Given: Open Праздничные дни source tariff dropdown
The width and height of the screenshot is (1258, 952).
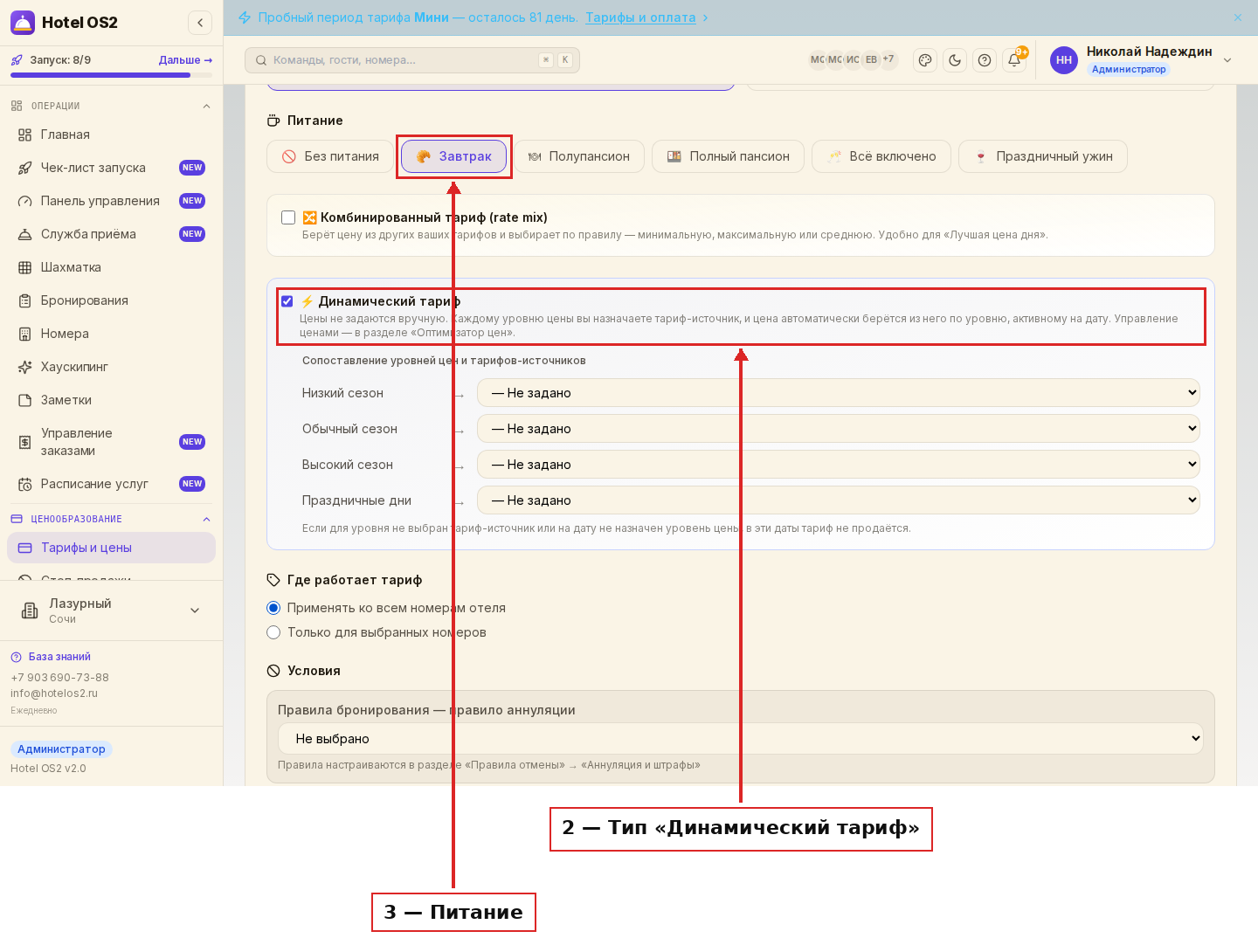Looking at the screenshot, I should point(839,500).
